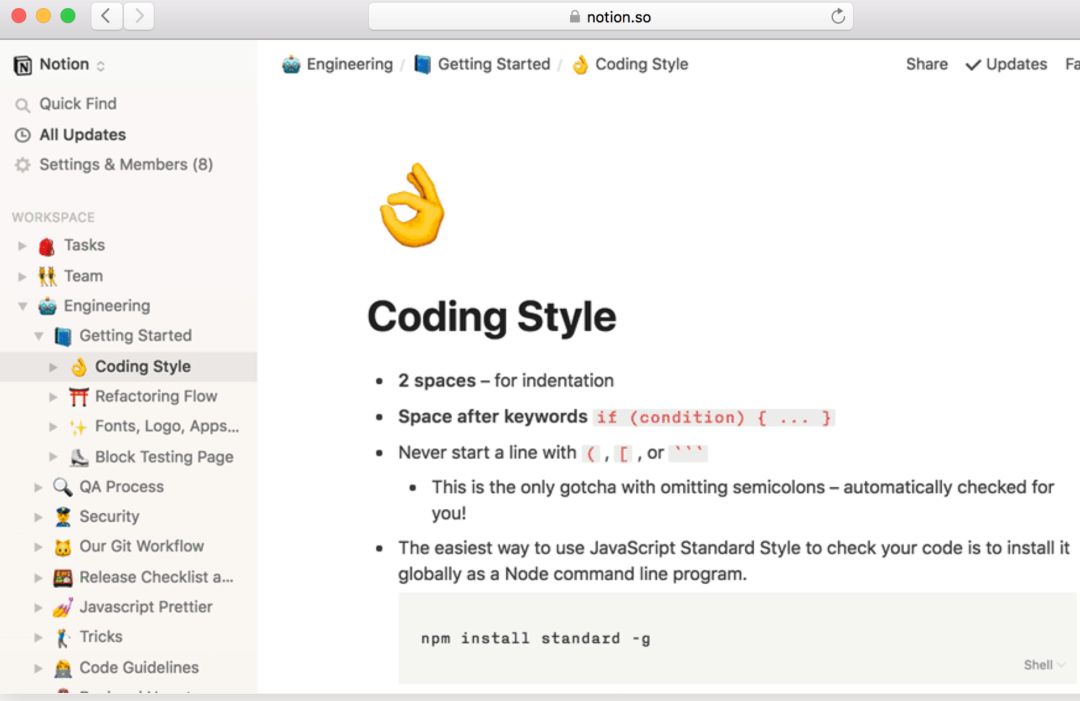This screenshot has width=1080, height=701.
Task: Go back in browser history
Action: pyautogui.click(x=106, y=16)
